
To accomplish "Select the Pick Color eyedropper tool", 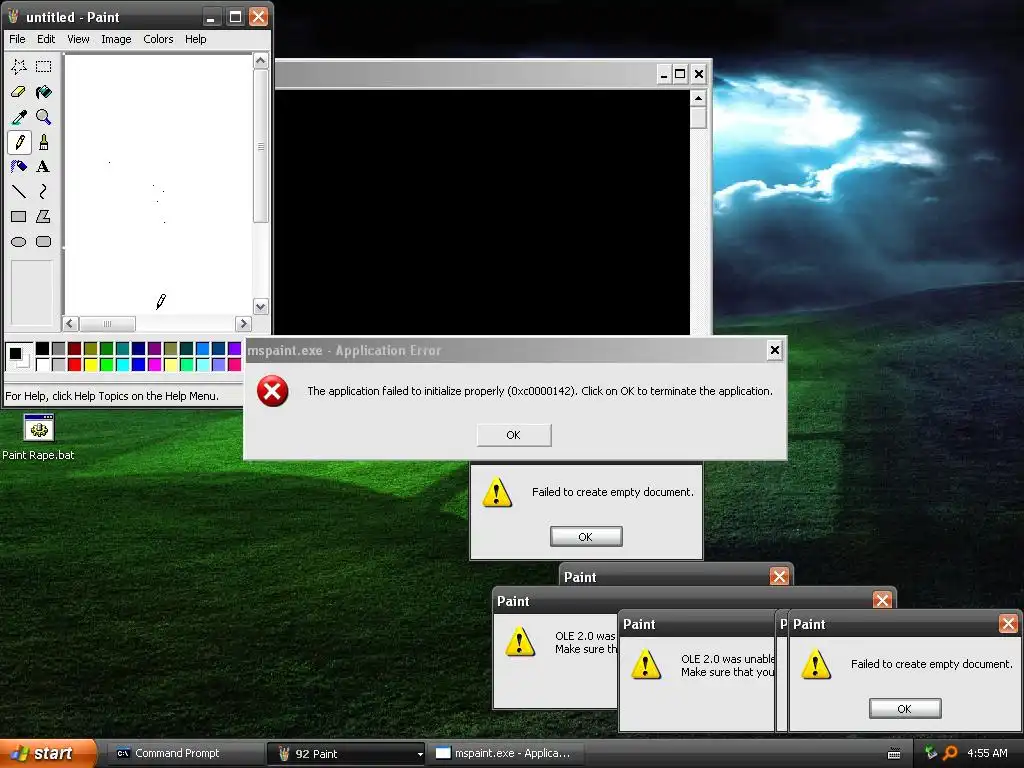I will coord(18,117).
